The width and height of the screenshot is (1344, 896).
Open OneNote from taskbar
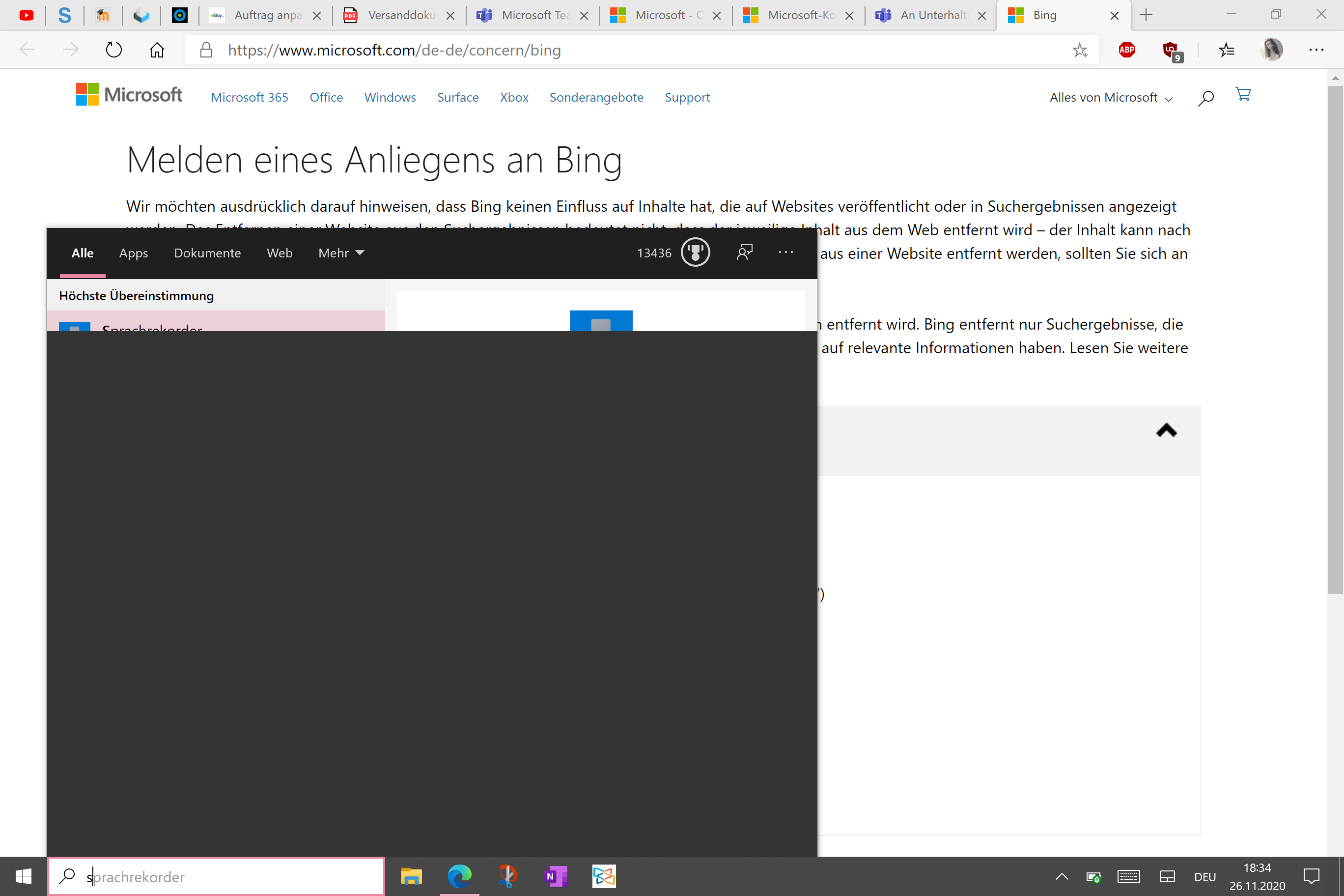point(556,876)
